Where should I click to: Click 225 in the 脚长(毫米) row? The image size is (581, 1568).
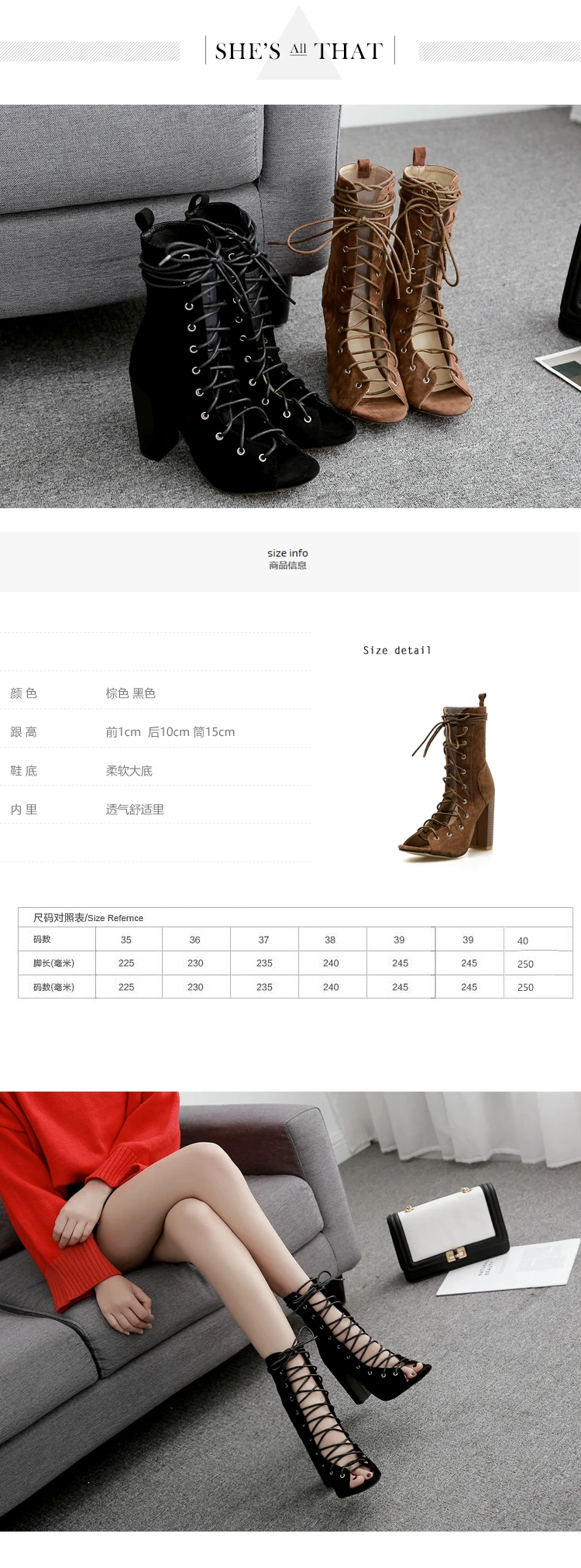[126, 963]
